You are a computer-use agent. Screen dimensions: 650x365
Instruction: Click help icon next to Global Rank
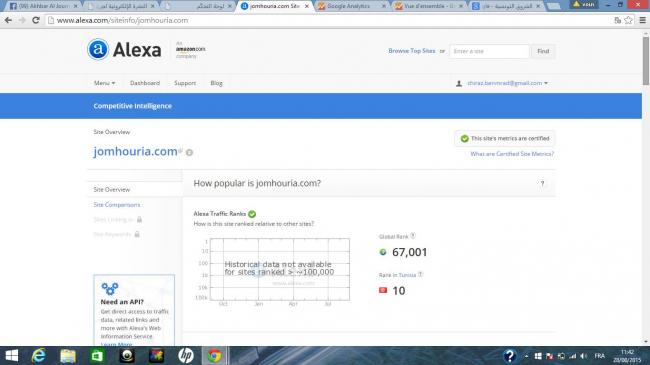coord(413,236)
